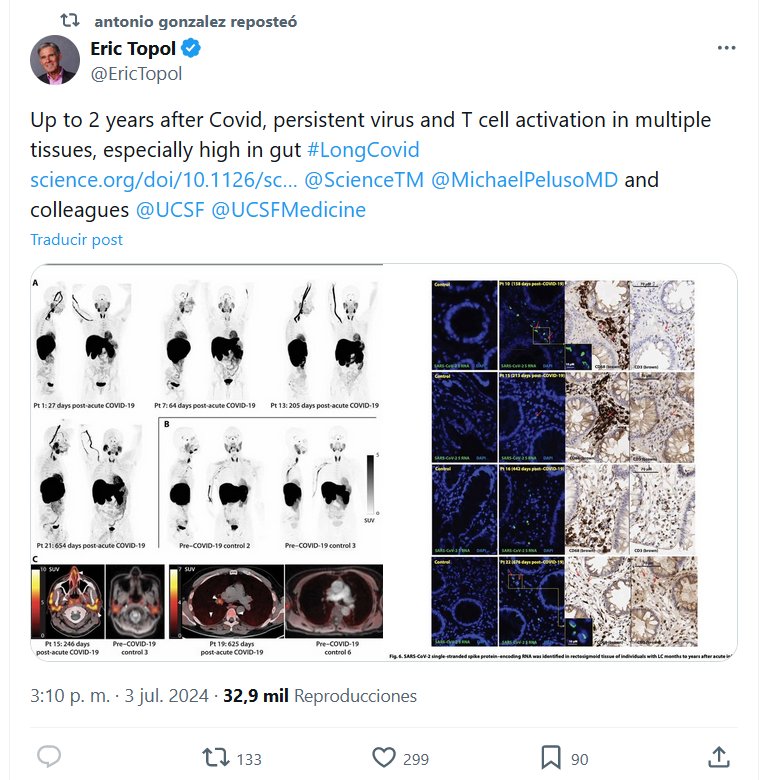Image resolution: width=760 pixels, height=780 pixels.
Task: Open the @UCSFMedicine mention
Action: click(x=289, y=210)
